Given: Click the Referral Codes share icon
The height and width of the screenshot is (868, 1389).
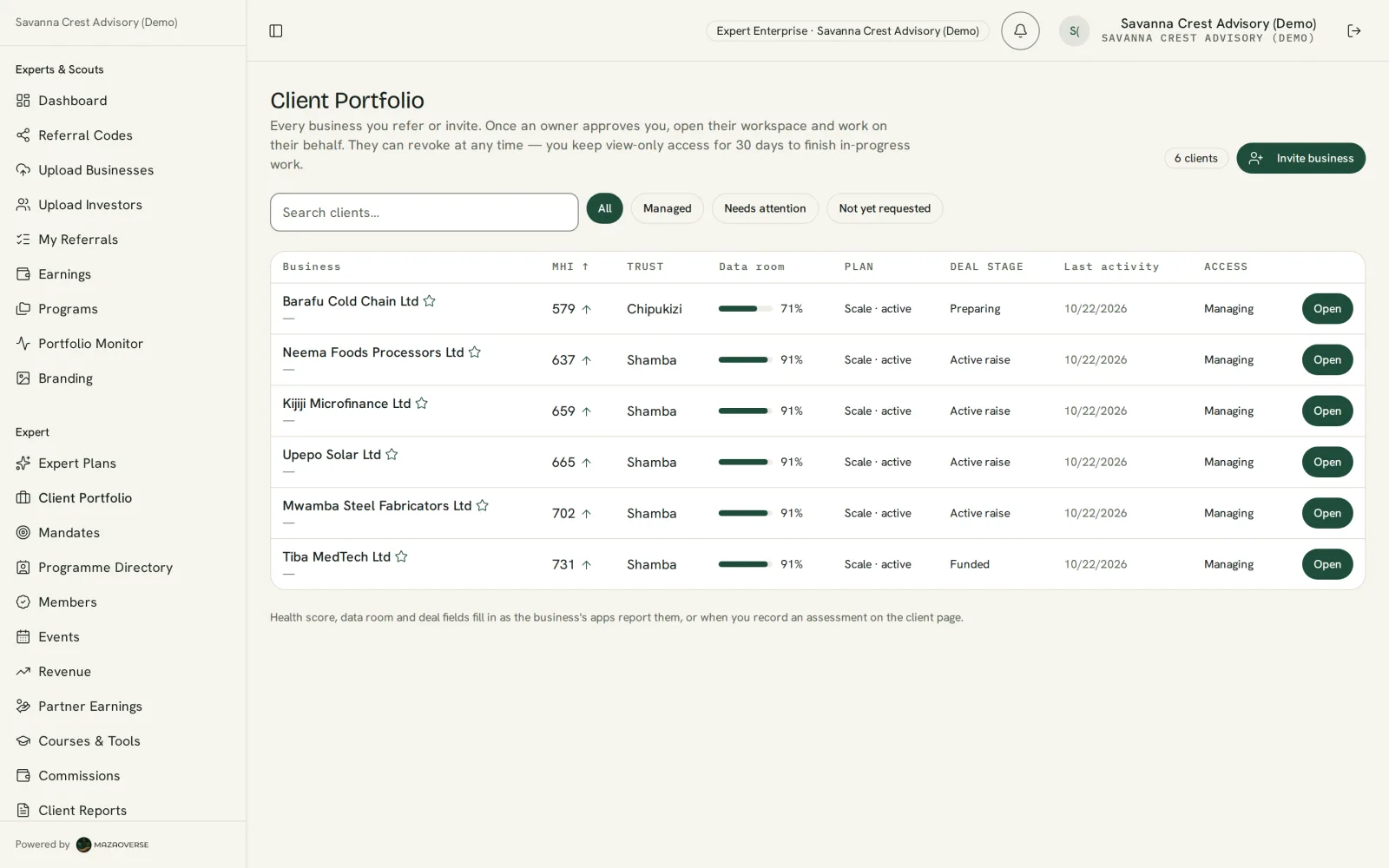Looking at the screenshot, I should [x=23, y=135].
